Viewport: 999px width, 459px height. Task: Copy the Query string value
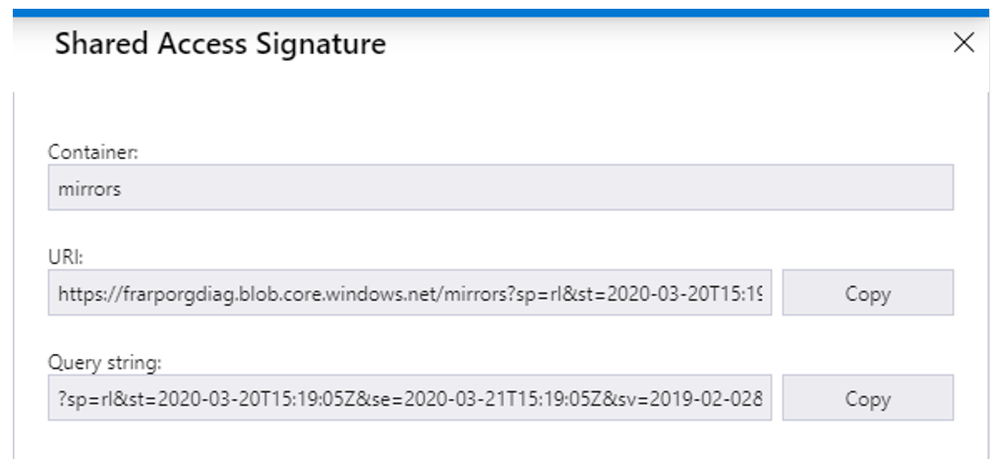[x=867, y=398]
